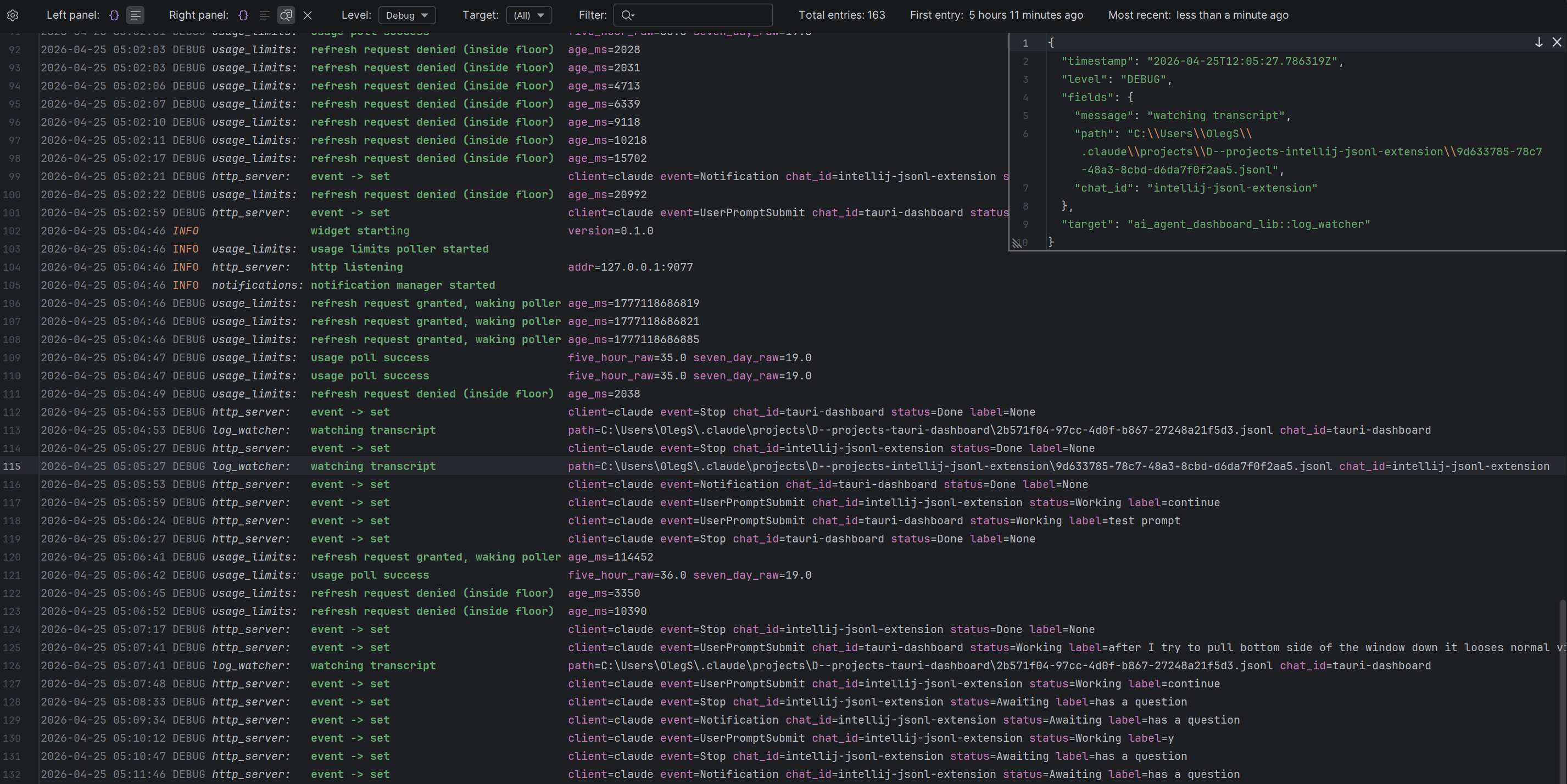1567x784 pixels.
Task: Set right panel to formatted text view
Action: click(x=264, y=15)
